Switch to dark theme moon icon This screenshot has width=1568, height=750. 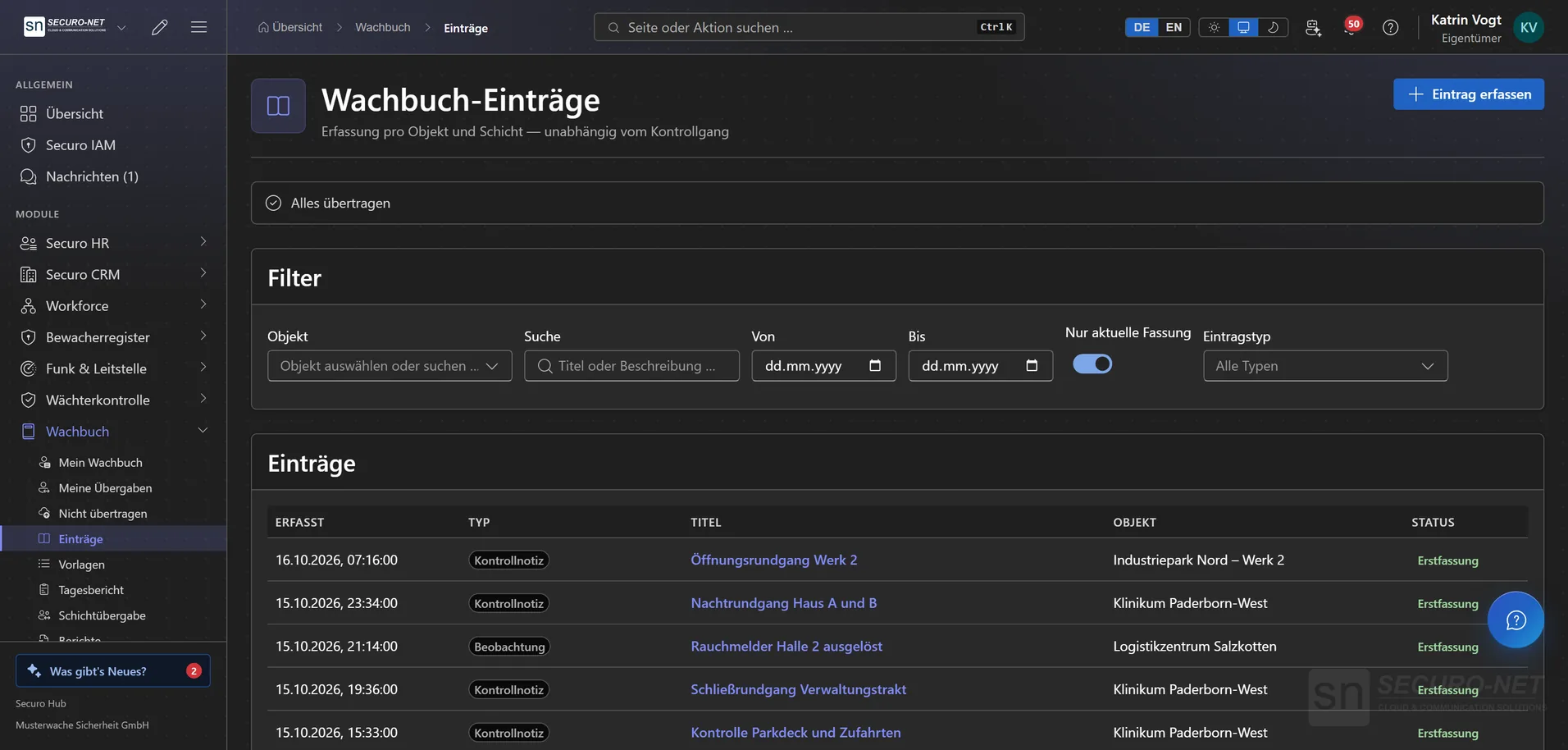click(x=1273, y=27)
